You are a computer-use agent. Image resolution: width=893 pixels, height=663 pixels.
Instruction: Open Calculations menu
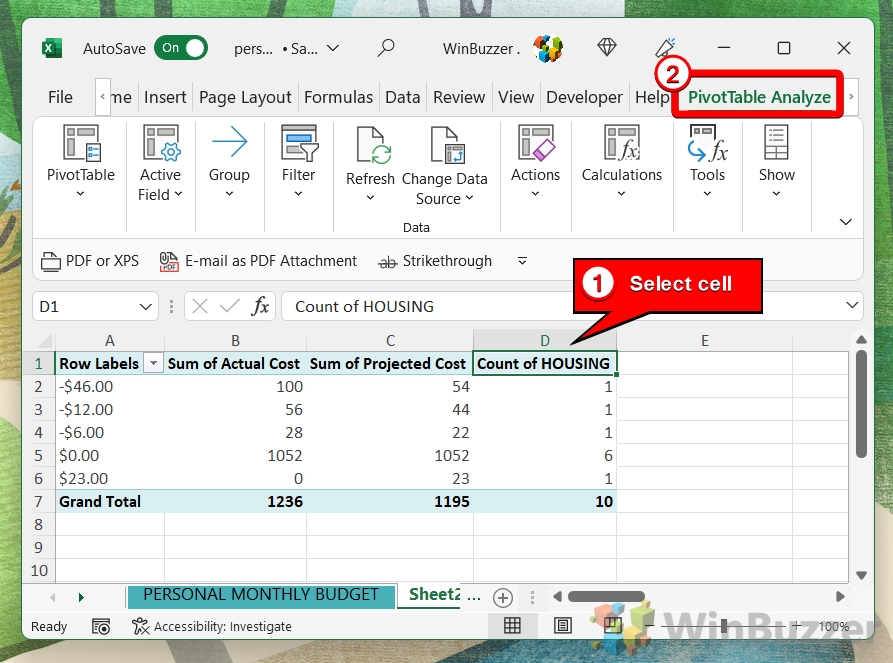tap(621, 161)
